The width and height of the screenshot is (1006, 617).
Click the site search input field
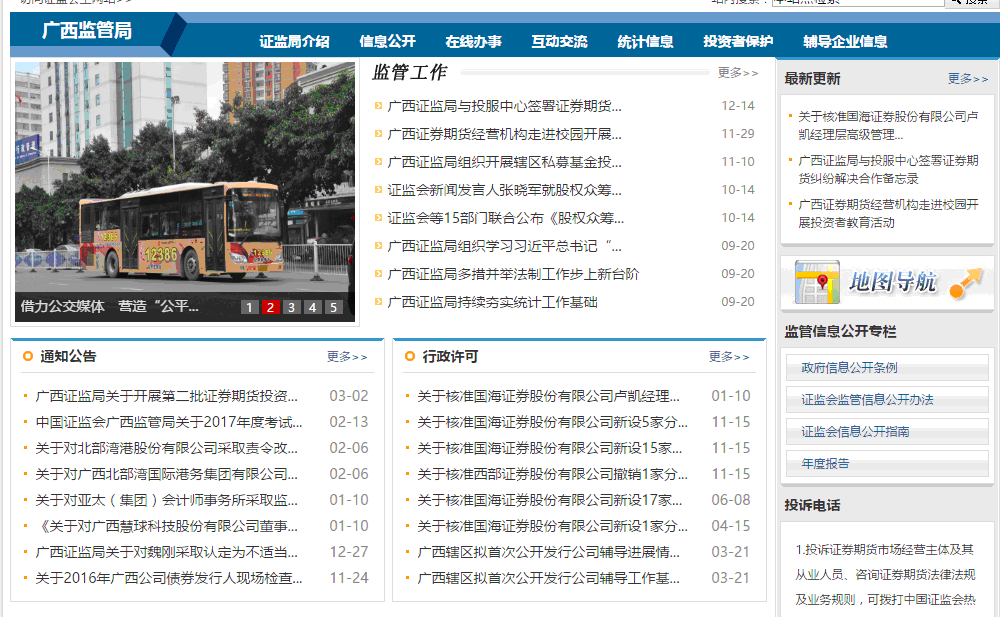870,3
